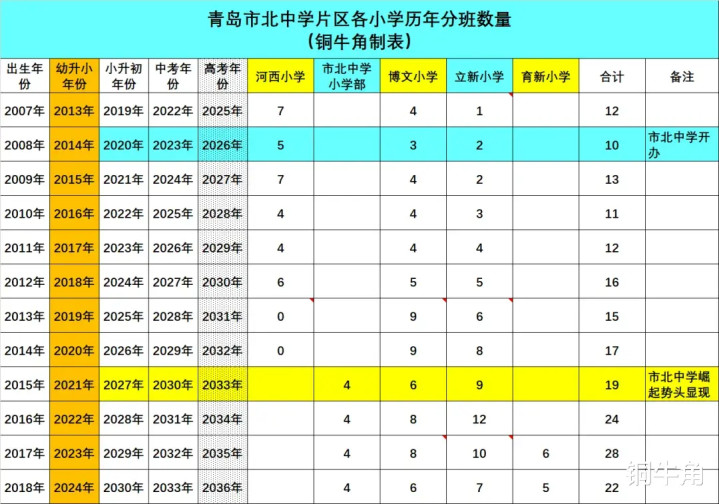Select the 幼升小年份 orange header
This screenshot has height=504, width=719.
[74, 76]
